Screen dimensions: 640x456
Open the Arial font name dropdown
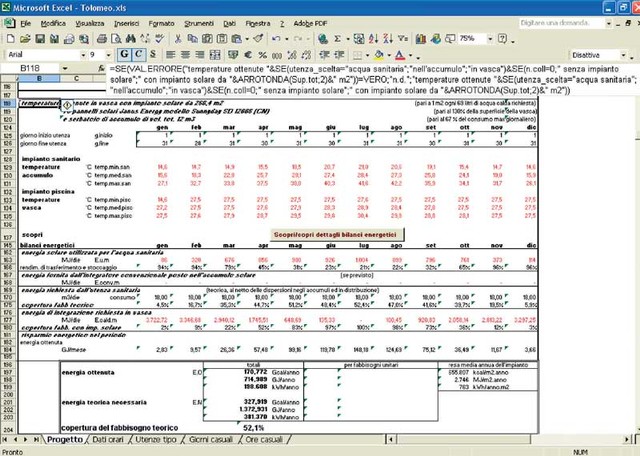(83, 55)
